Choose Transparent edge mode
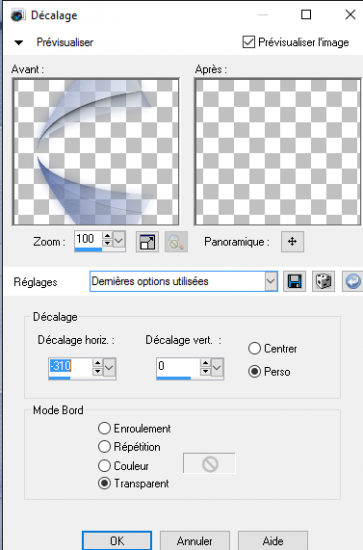Image resolution: width=363 pixels, height=550 pixels. (104, 483)
